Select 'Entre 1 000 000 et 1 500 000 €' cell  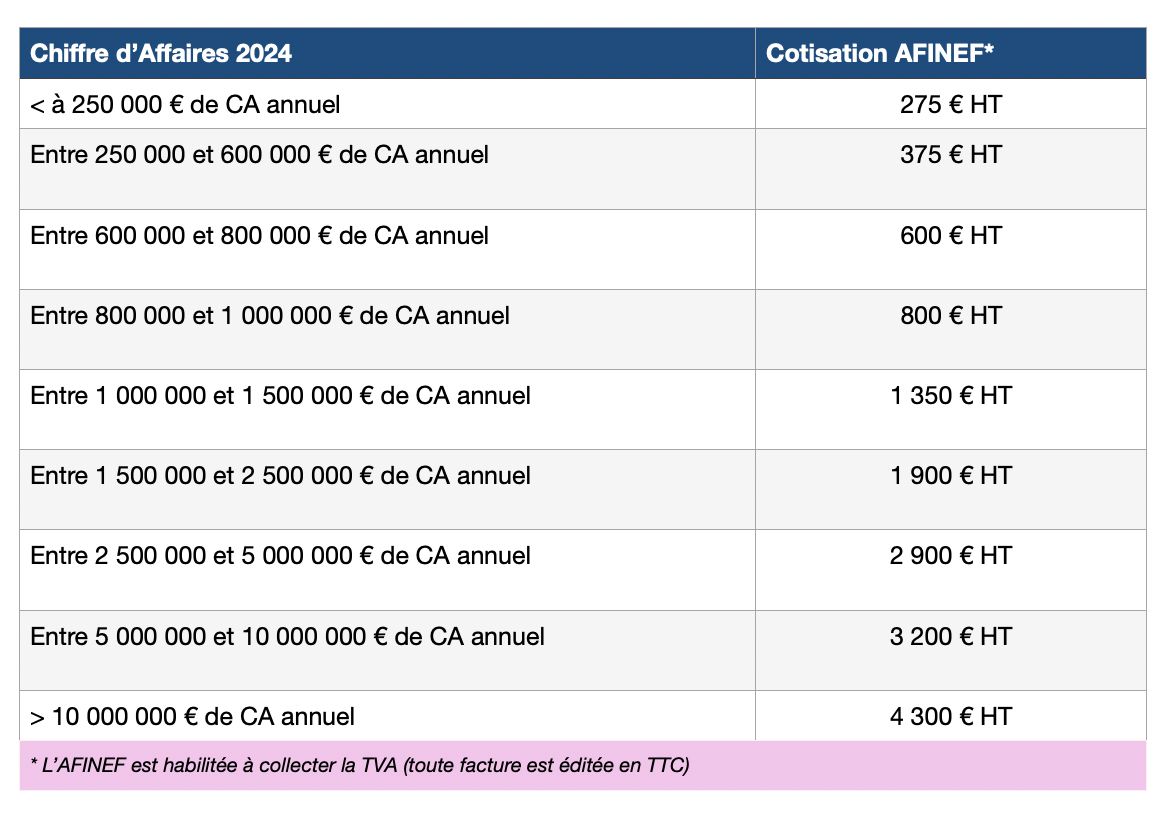tap(281, 396)
